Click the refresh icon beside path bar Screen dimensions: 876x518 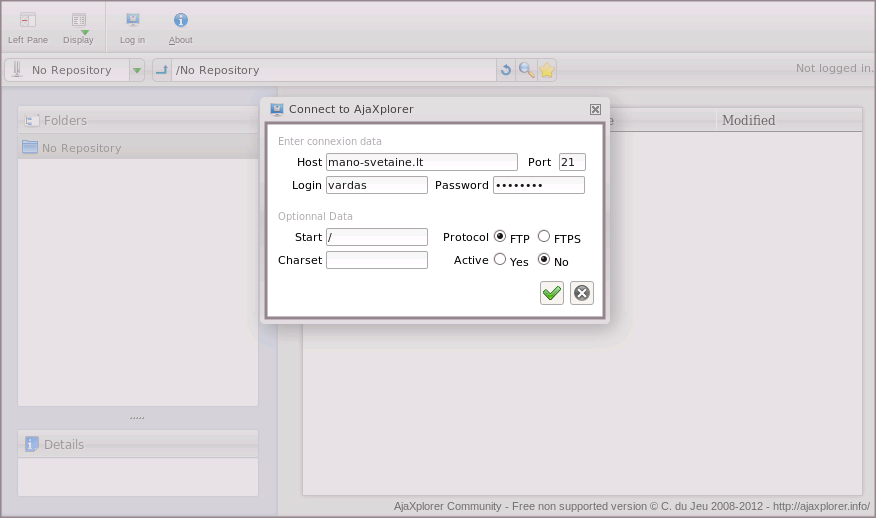click(506, 70)
